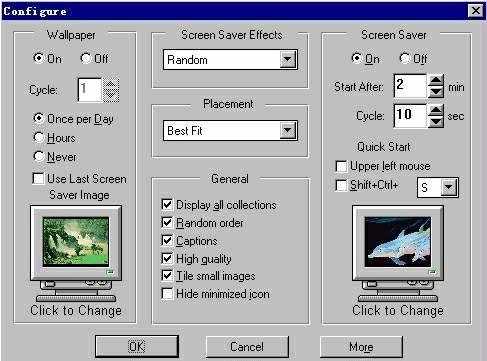Open the Shift+Ctrl+ key letter dropdown

pyautogui.click(x=449, y=187)
